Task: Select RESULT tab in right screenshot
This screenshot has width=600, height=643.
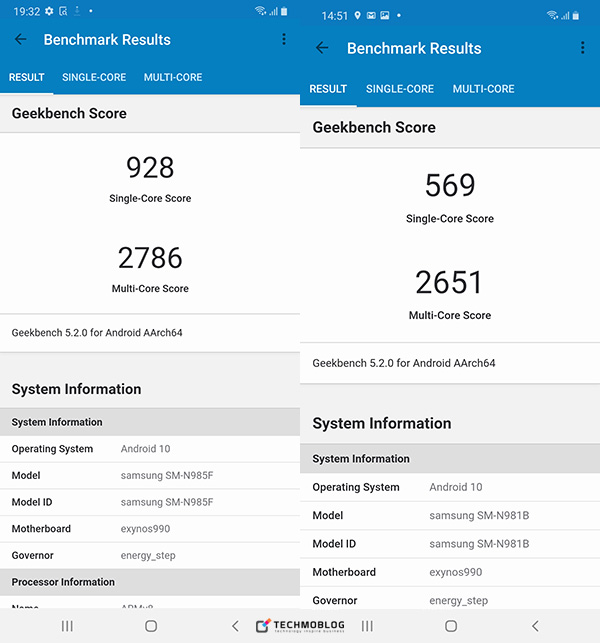Action: coord(328,89)
